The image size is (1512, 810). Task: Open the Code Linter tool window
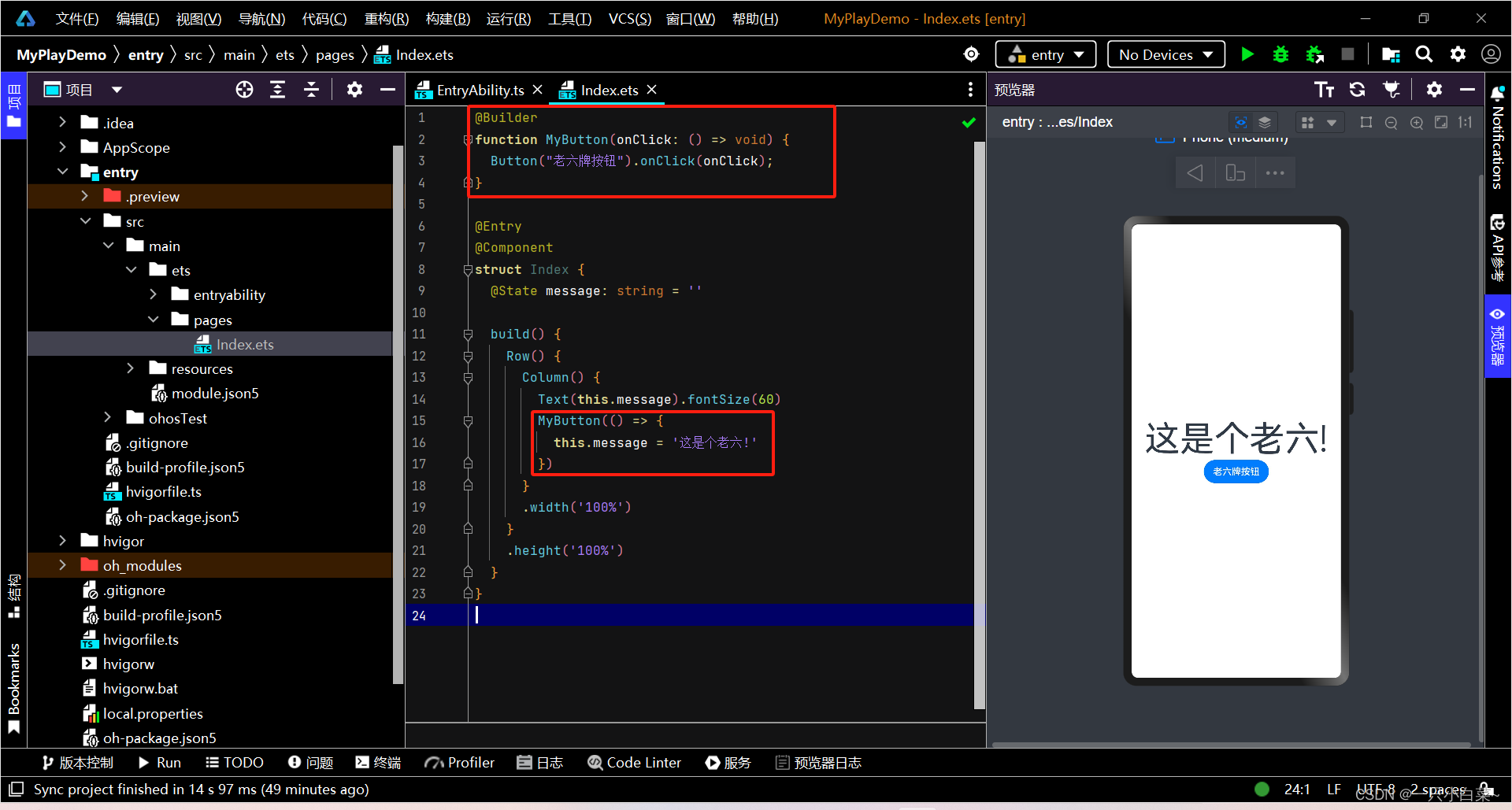tap(634, 762)
